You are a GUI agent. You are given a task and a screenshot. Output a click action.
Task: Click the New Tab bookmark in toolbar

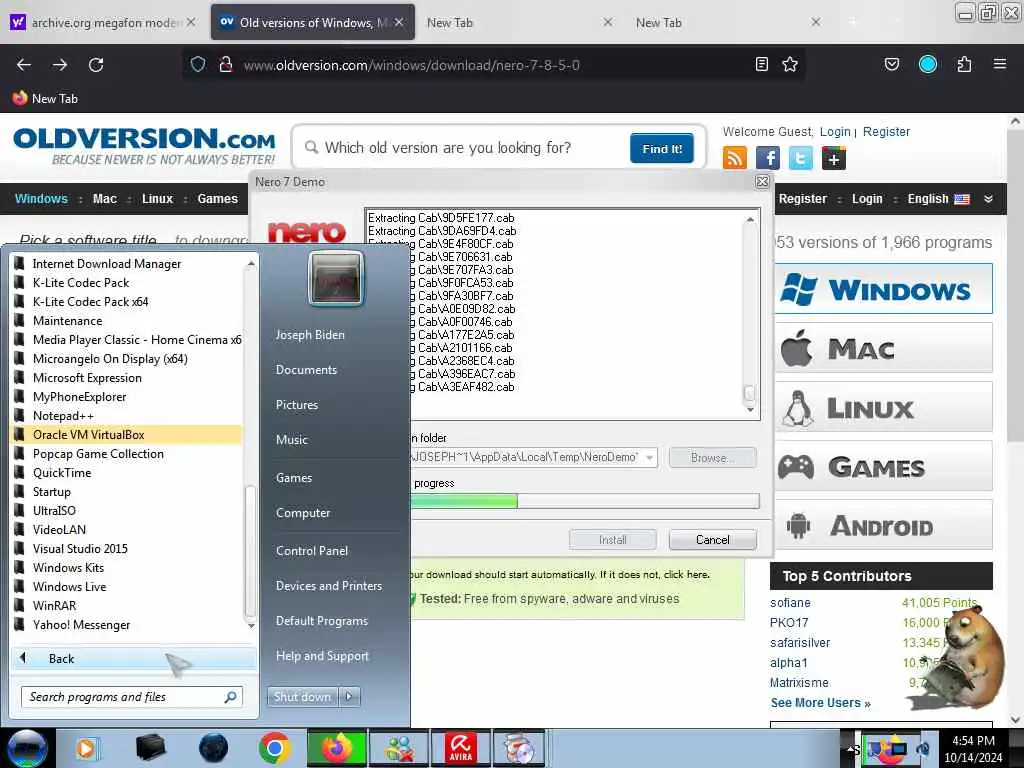click(x=45, y=99)
